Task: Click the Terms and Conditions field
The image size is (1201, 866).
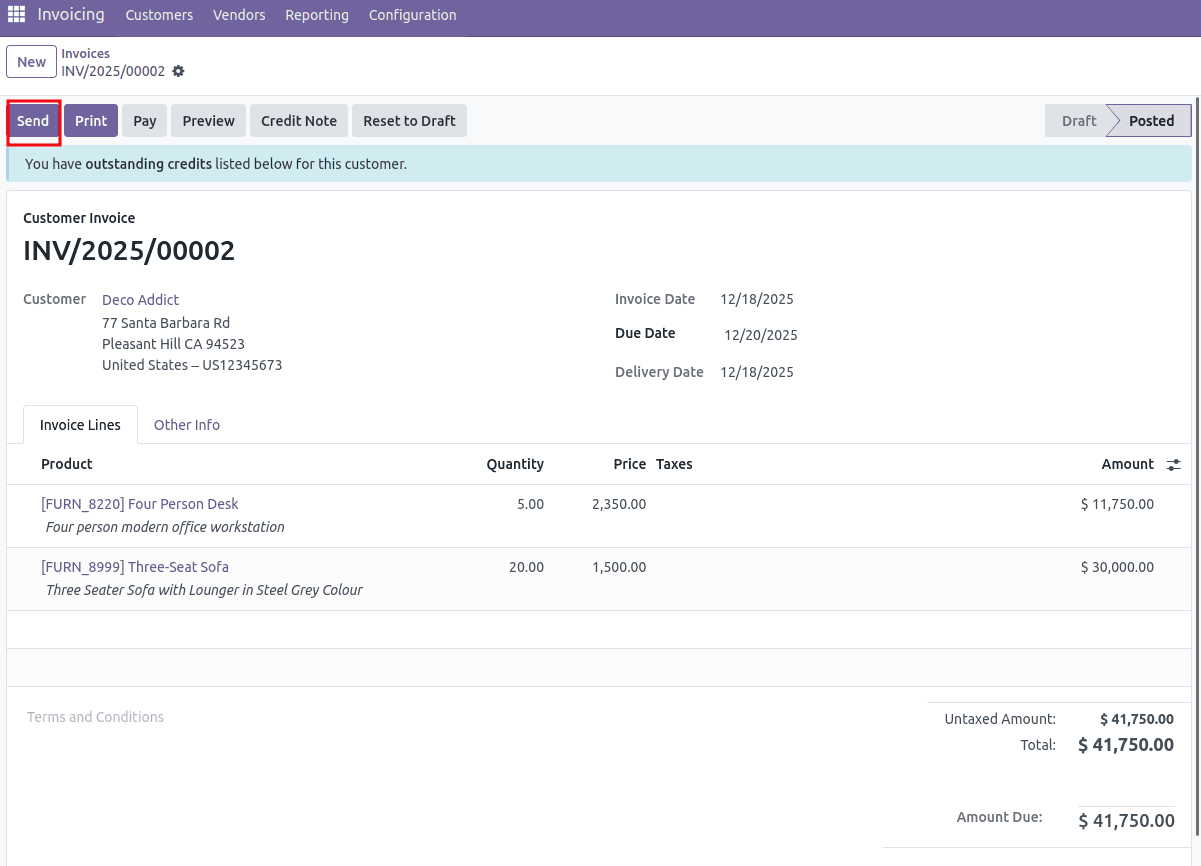Action: tap(95, 717)
